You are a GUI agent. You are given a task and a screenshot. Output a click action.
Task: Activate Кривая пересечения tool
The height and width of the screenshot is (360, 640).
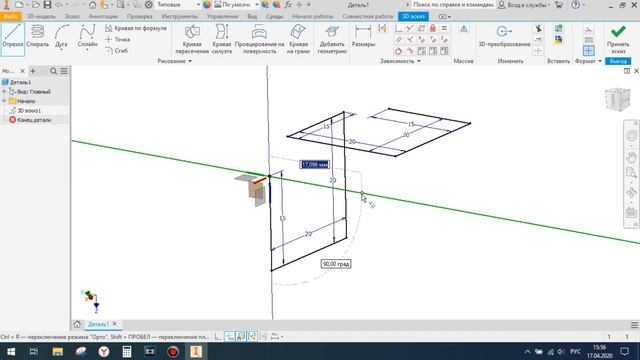click(192, 39)
